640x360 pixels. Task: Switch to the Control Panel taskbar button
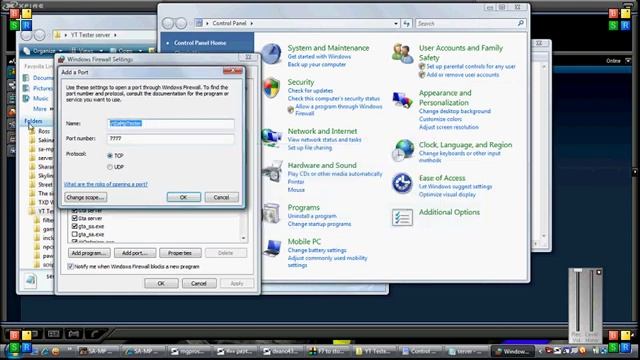click(420, 351)
